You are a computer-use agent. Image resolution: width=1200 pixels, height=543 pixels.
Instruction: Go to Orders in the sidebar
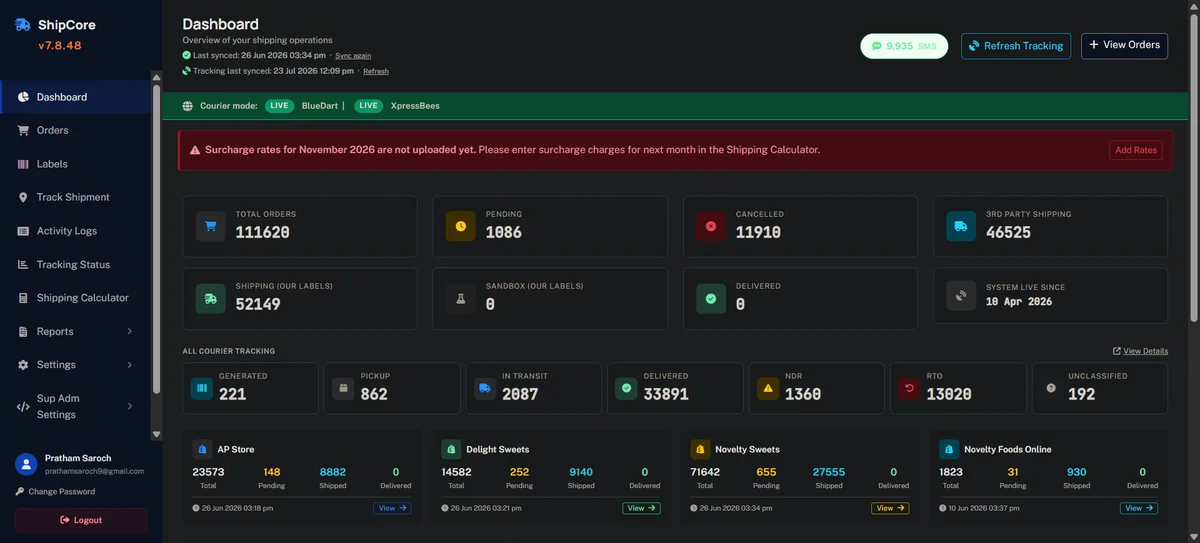coord(75,130)
